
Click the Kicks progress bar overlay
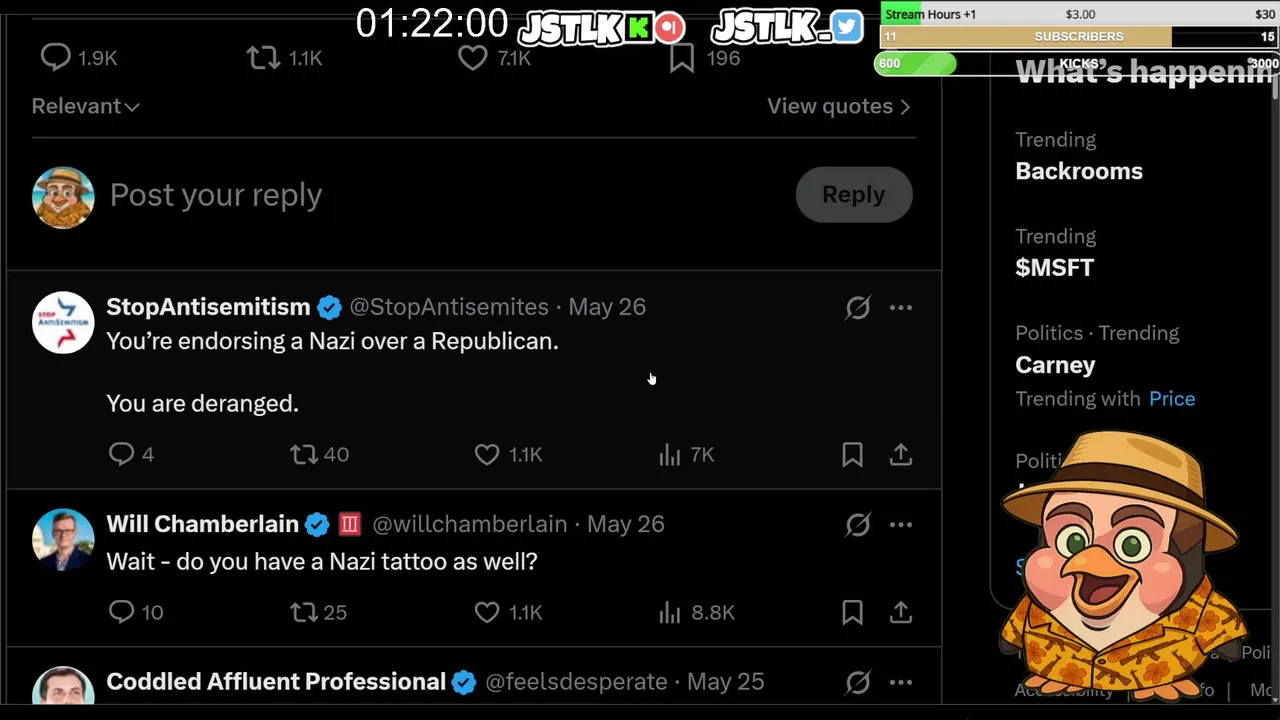[1077, 63]
